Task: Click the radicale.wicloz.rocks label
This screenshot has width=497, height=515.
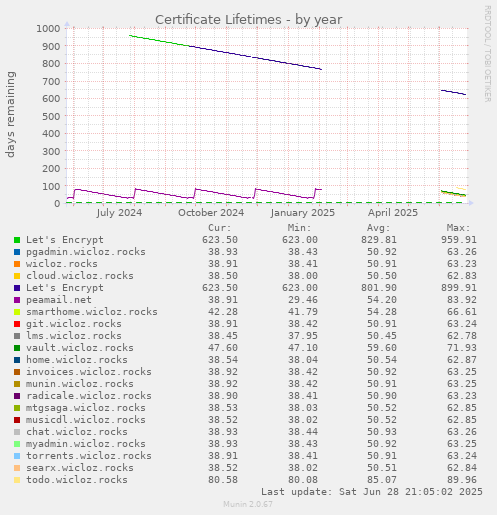Action: click(89, 396)
